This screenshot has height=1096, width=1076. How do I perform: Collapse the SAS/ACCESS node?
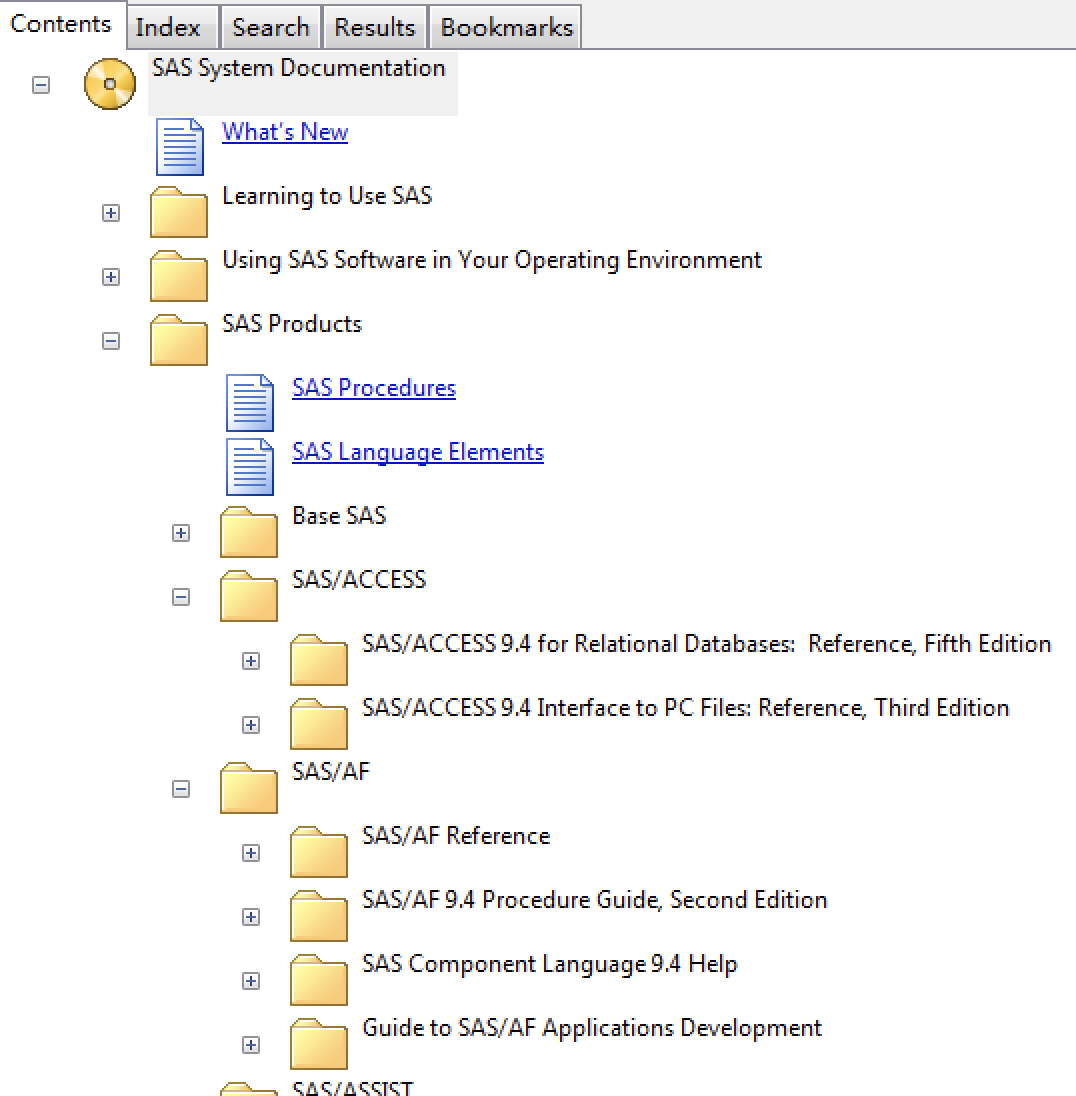(181, 597)
